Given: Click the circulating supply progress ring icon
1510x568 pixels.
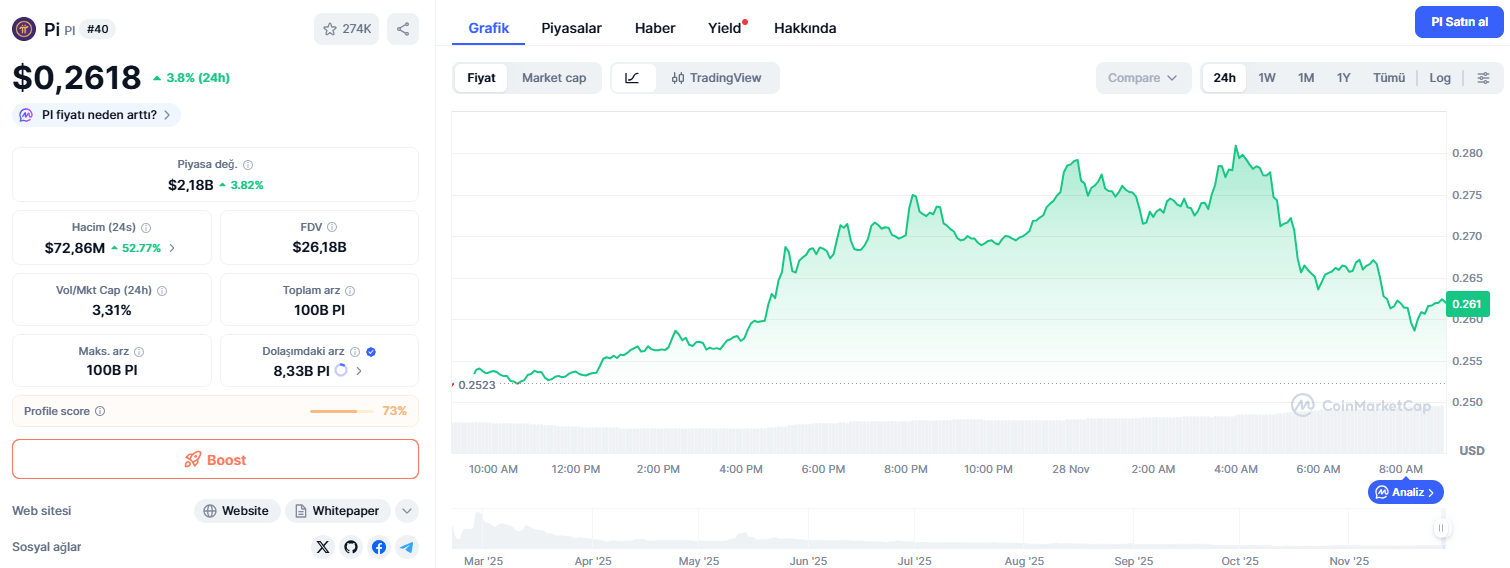Looking at the screenshot, I should point(341,370).
